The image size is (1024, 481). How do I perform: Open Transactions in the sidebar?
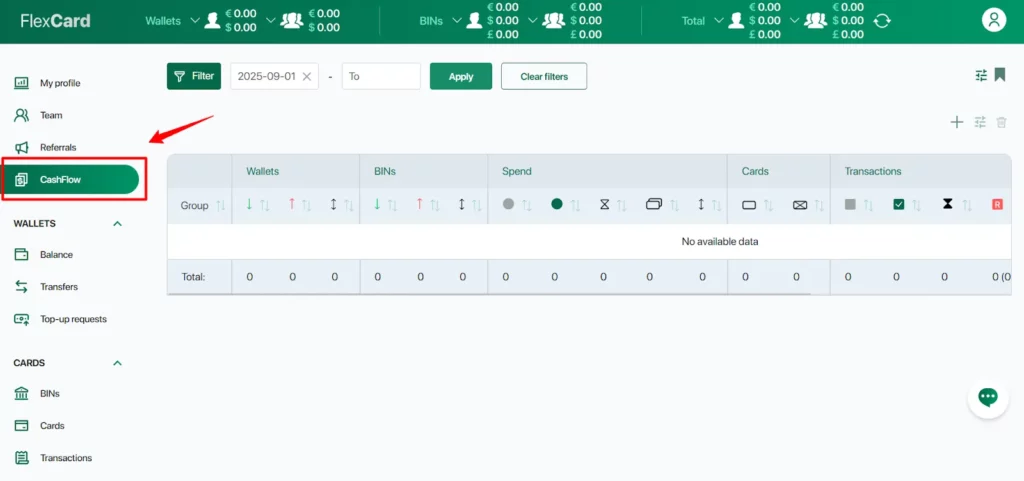click(x=66, y=458)
